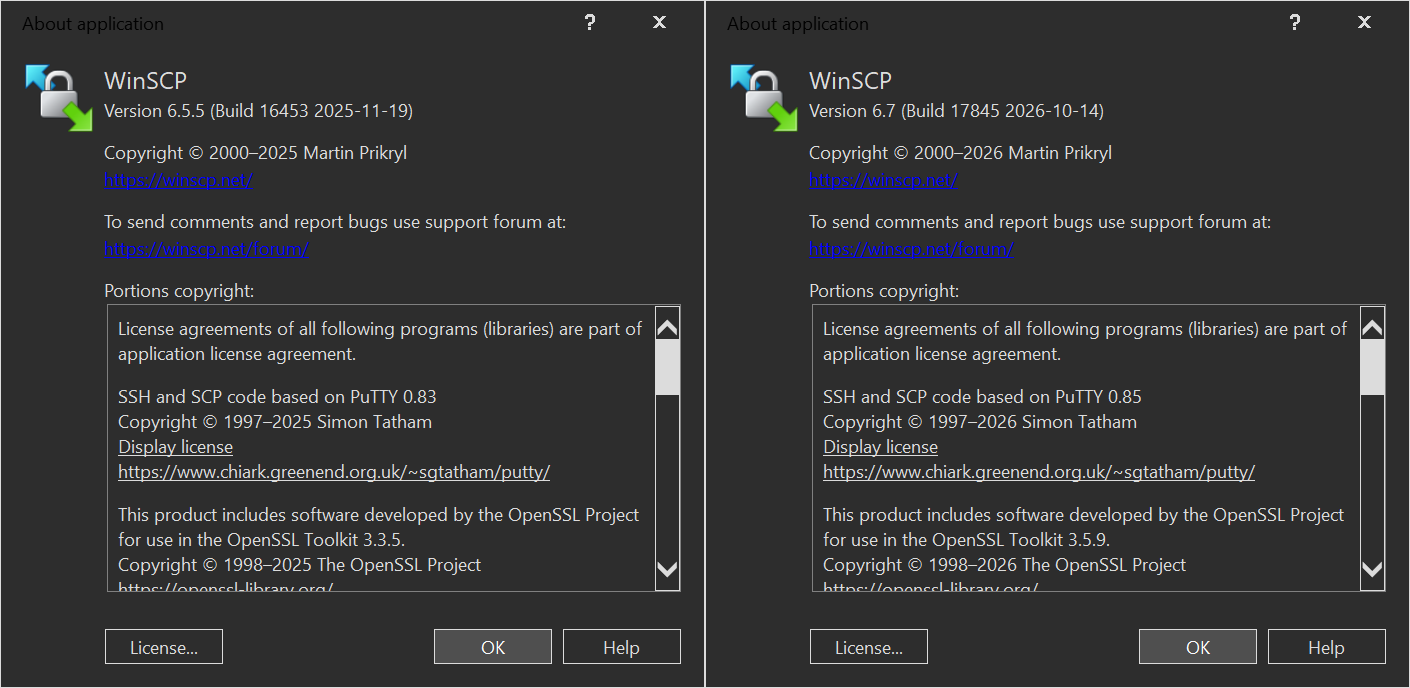The height and width of the screenshot is (688, 1410).
Task: Click "Copyright © 1997–2026 Simon Tatham" line
Action: pyautogui.click(x=980, y=422)
